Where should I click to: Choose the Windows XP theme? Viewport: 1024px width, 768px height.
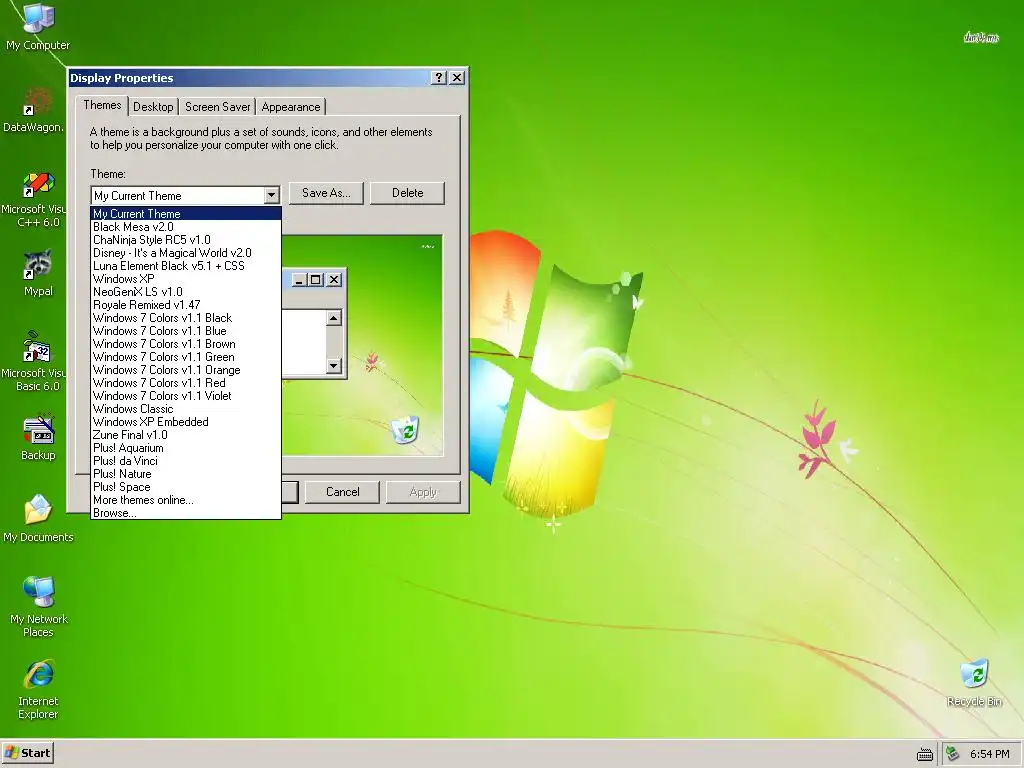click(x=186, y=279)
